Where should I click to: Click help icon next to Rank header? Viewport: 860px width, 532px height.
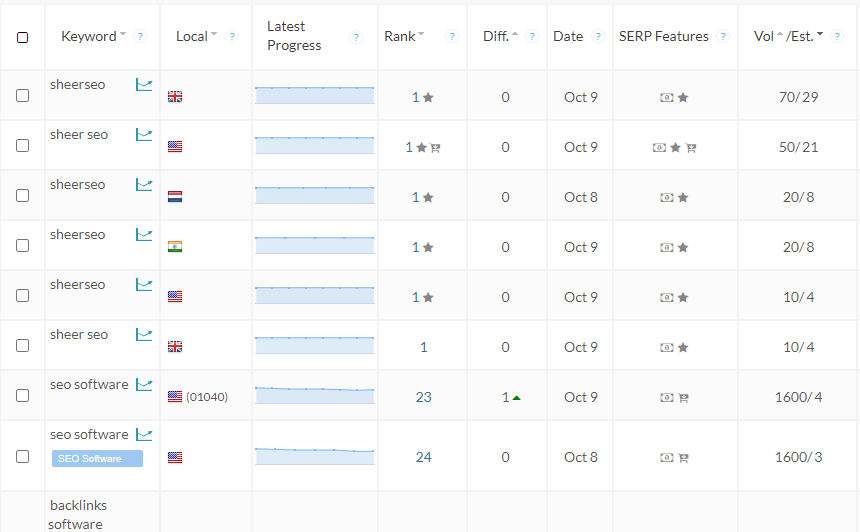(452, 36)
